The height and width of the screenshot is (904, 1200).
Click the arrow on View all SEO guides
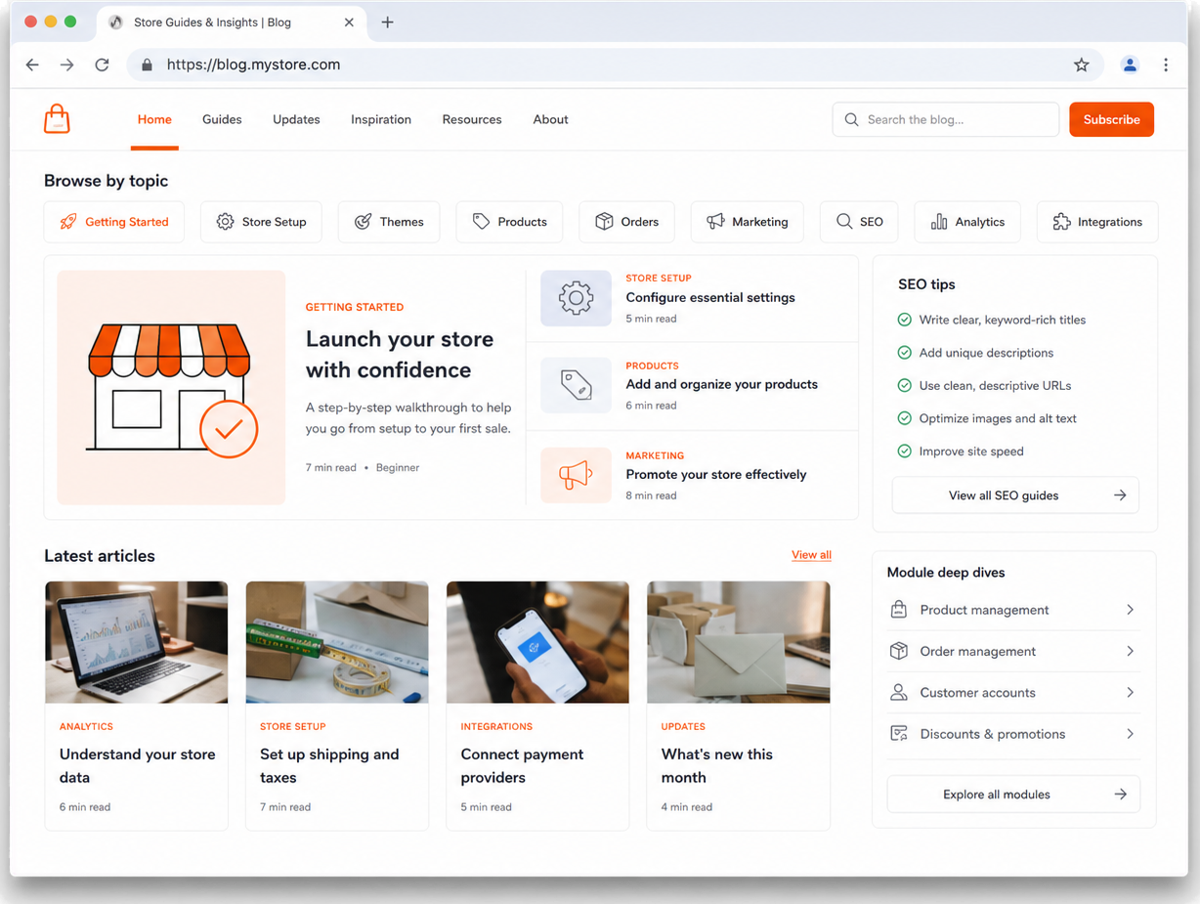point(1120,495)
